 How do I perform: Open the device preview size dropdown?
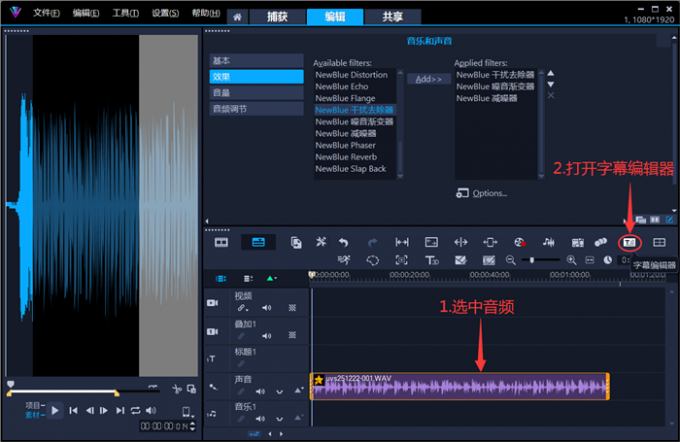click(x=186, y=411)
